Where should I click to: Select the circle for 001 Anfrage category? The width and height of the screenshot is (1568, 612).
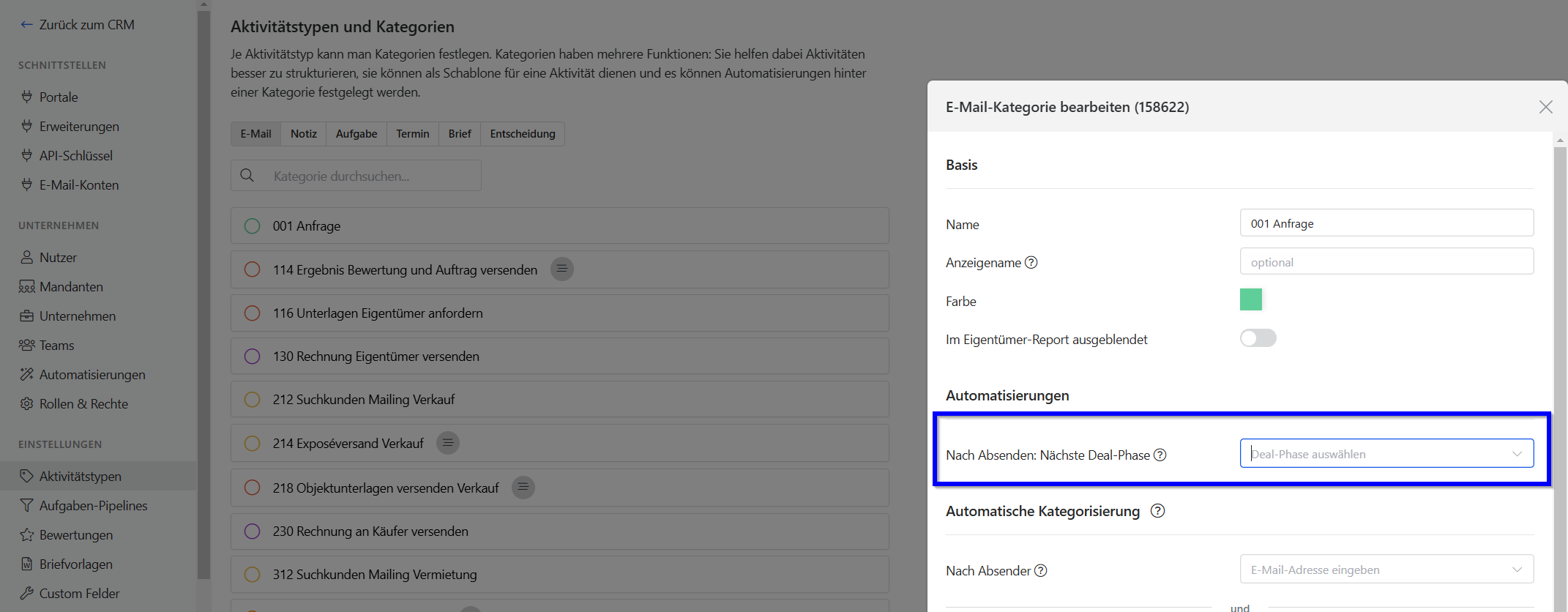(x=252, y=226)
